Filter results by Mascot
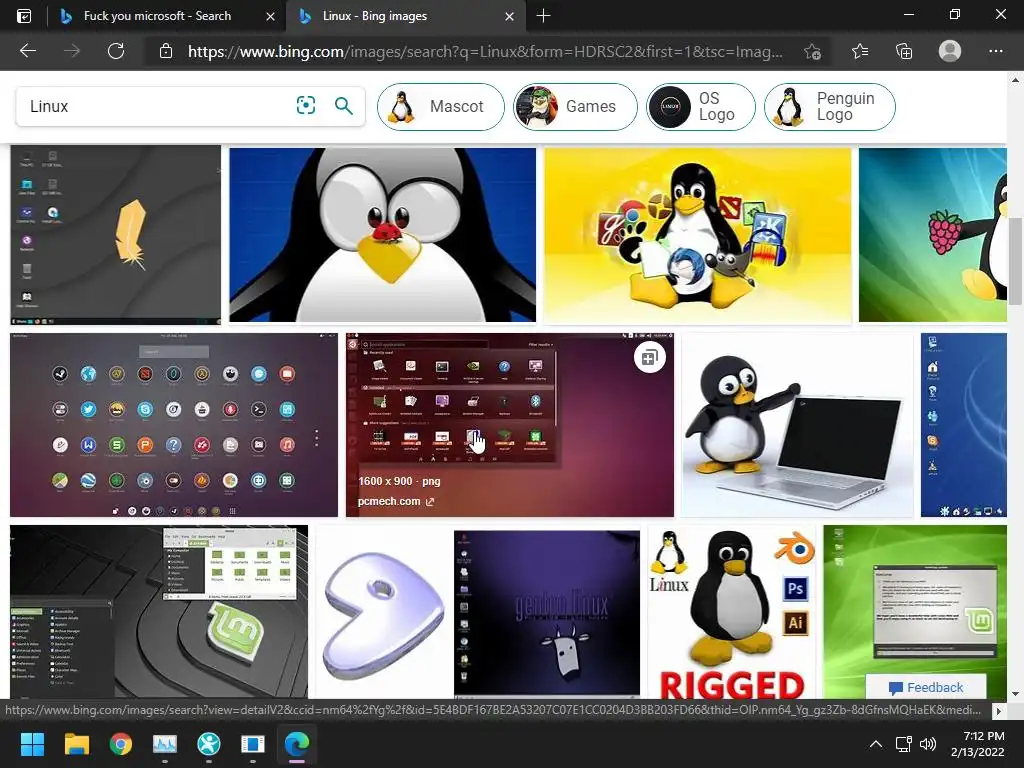Image resolution: width=1024 pixels, height=768 pixels. [x=441, y=106]
